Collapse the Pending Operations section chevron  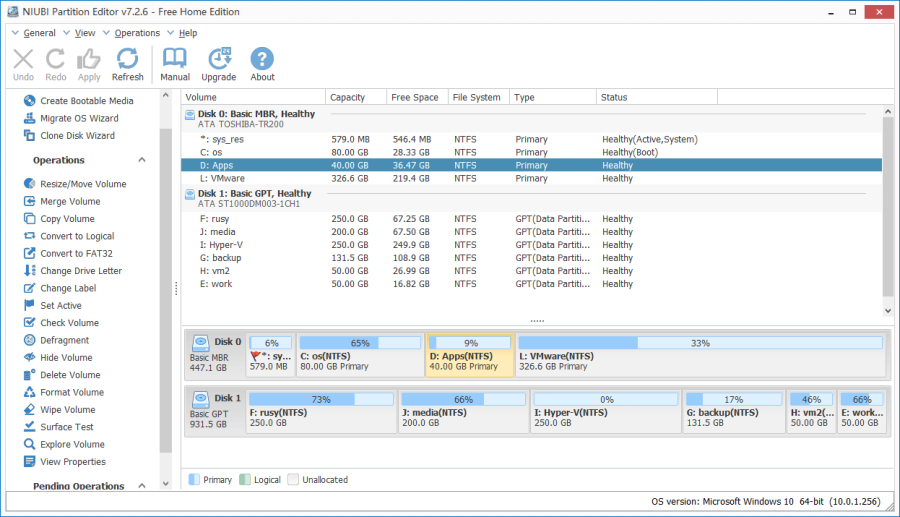click(x=142, y=486)
